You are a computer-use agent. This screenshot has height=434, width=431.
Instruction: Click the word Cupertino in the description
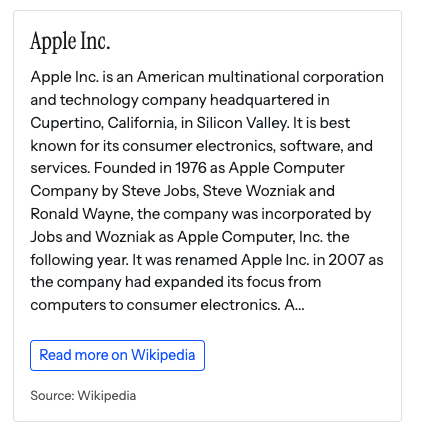click(67, 123)
